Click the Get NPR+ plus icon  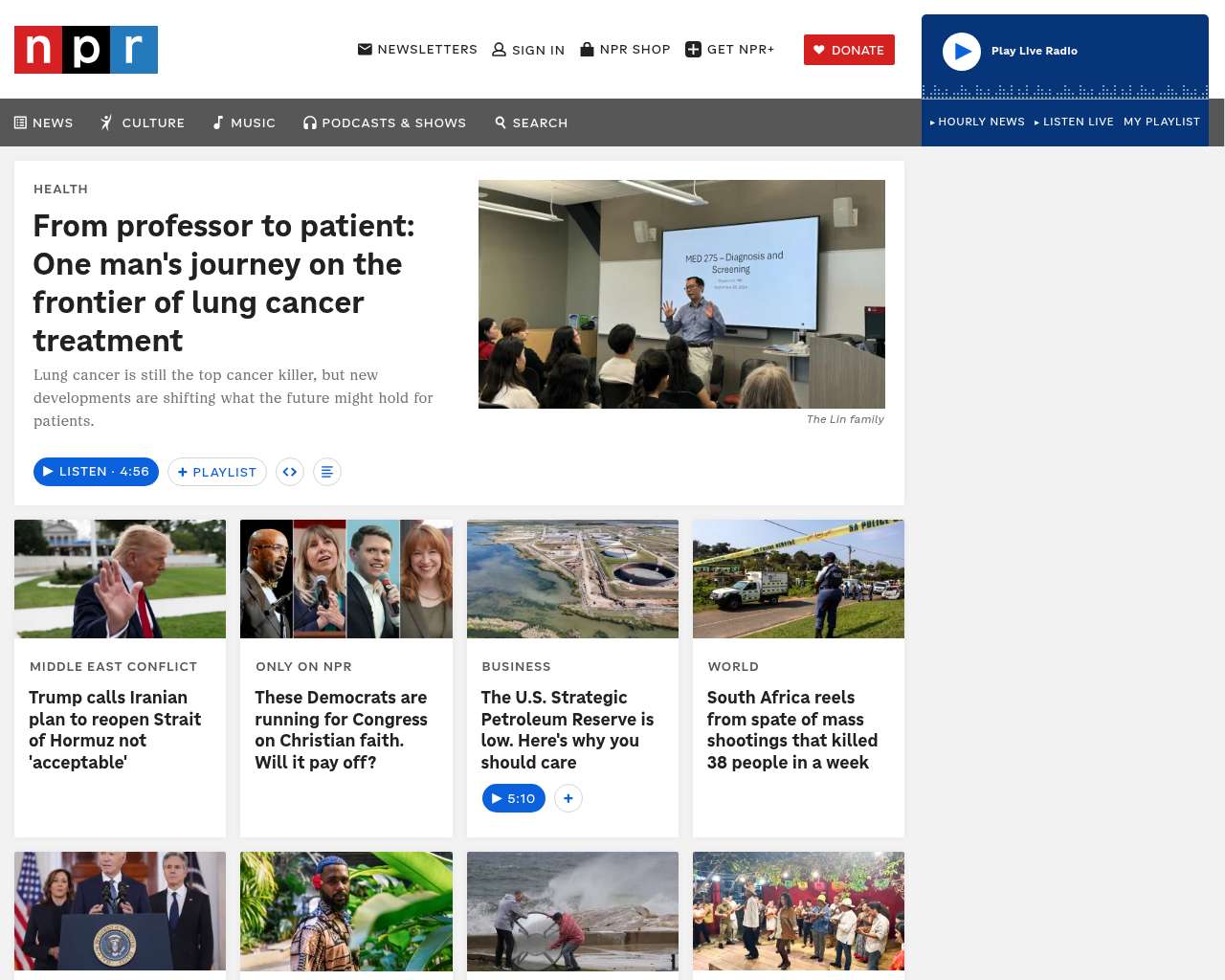point(693,50)
